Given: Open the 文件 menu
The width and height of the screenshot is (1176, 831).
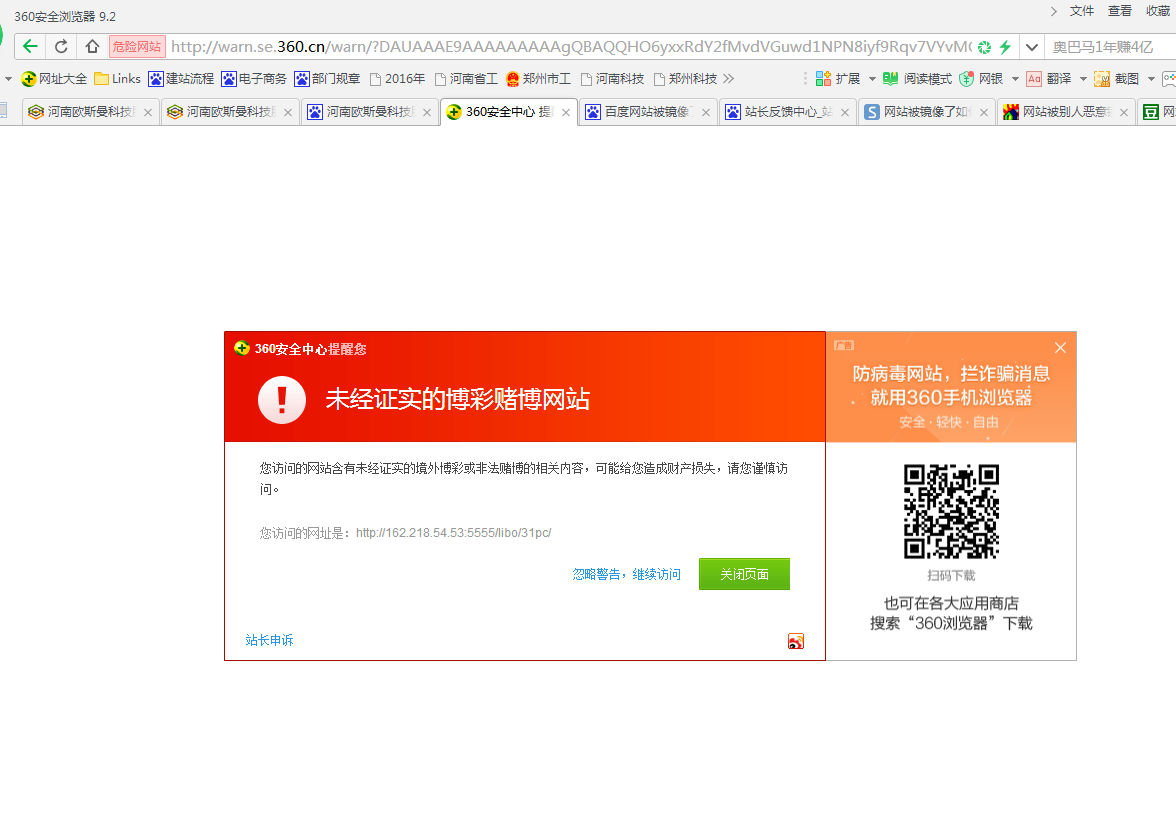Looking at the screenshot, I should click(x=1082, y=11).
